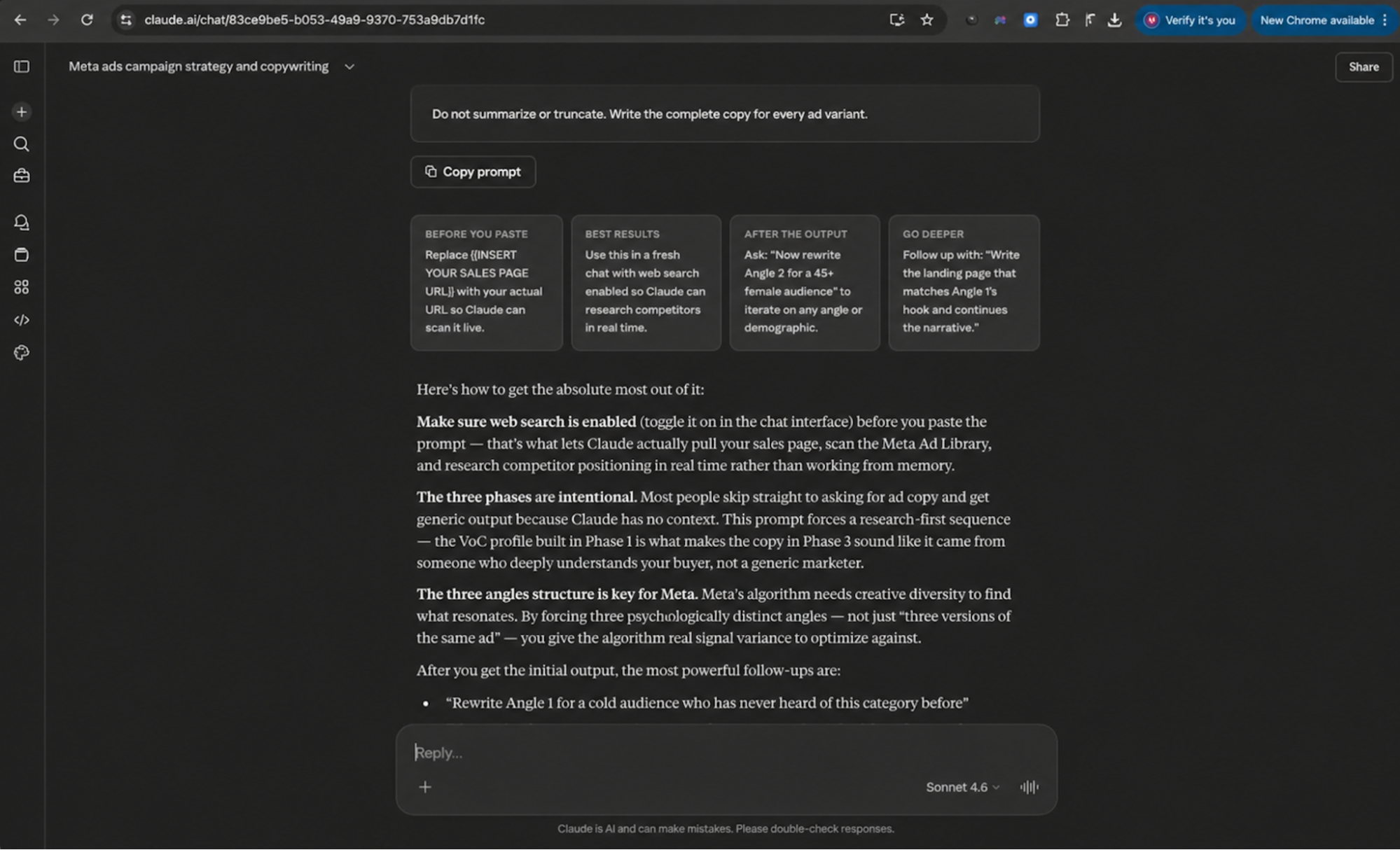
Task: Toggle the Claude sidebar panel
Action: (22, 67)
